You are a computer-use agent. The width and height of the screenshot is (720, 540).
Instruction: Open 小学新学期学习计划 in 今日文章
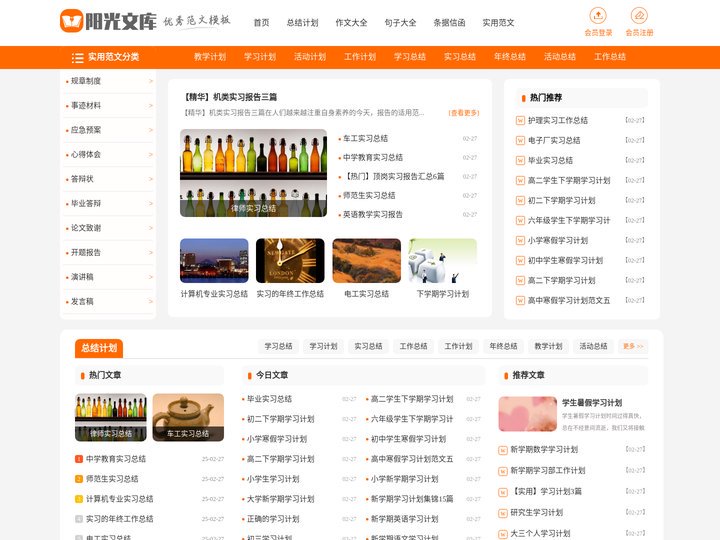pos(405,479)
